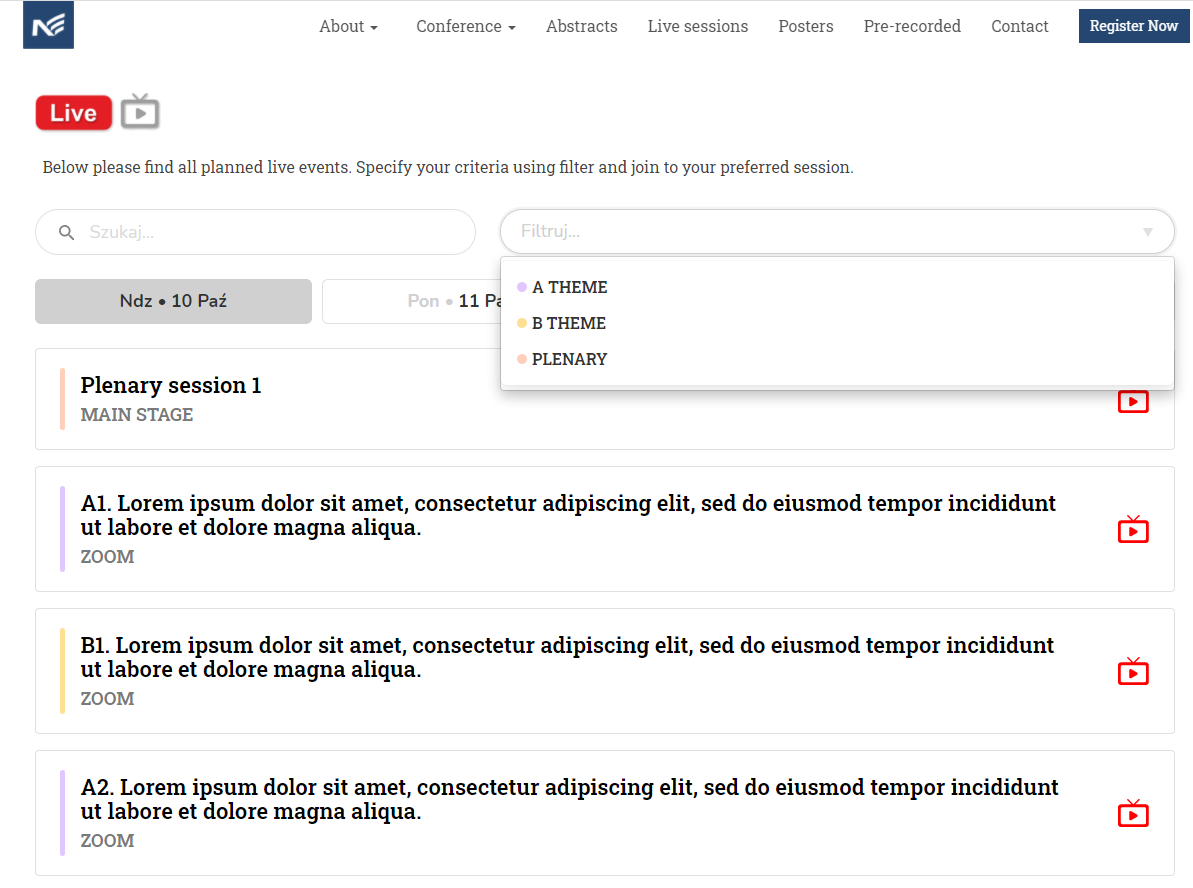Switch to the Ndz 10 Paź day tab
Image resolution: width=1193 pixels, height=888 pixels.
pyautogui.click(x=173, y=301)
